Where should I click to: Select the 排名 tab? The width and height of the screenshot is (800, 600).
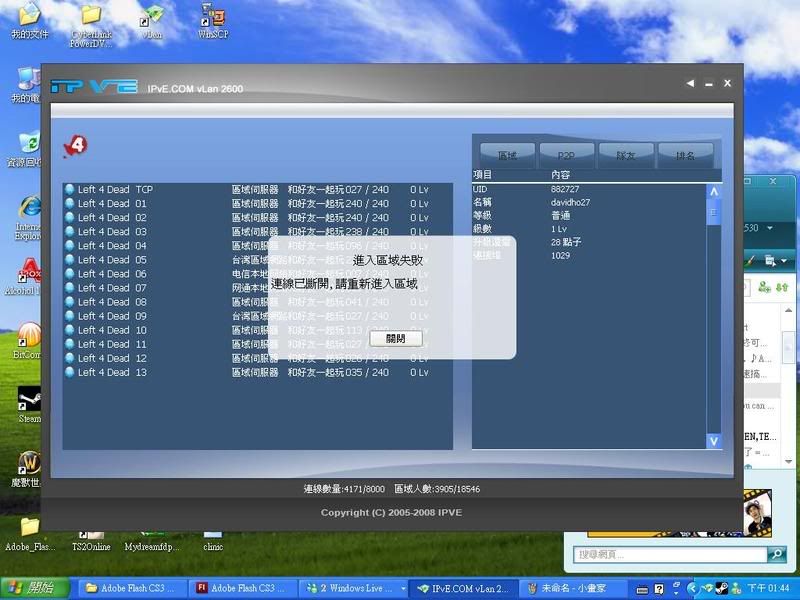click(685, 155)
